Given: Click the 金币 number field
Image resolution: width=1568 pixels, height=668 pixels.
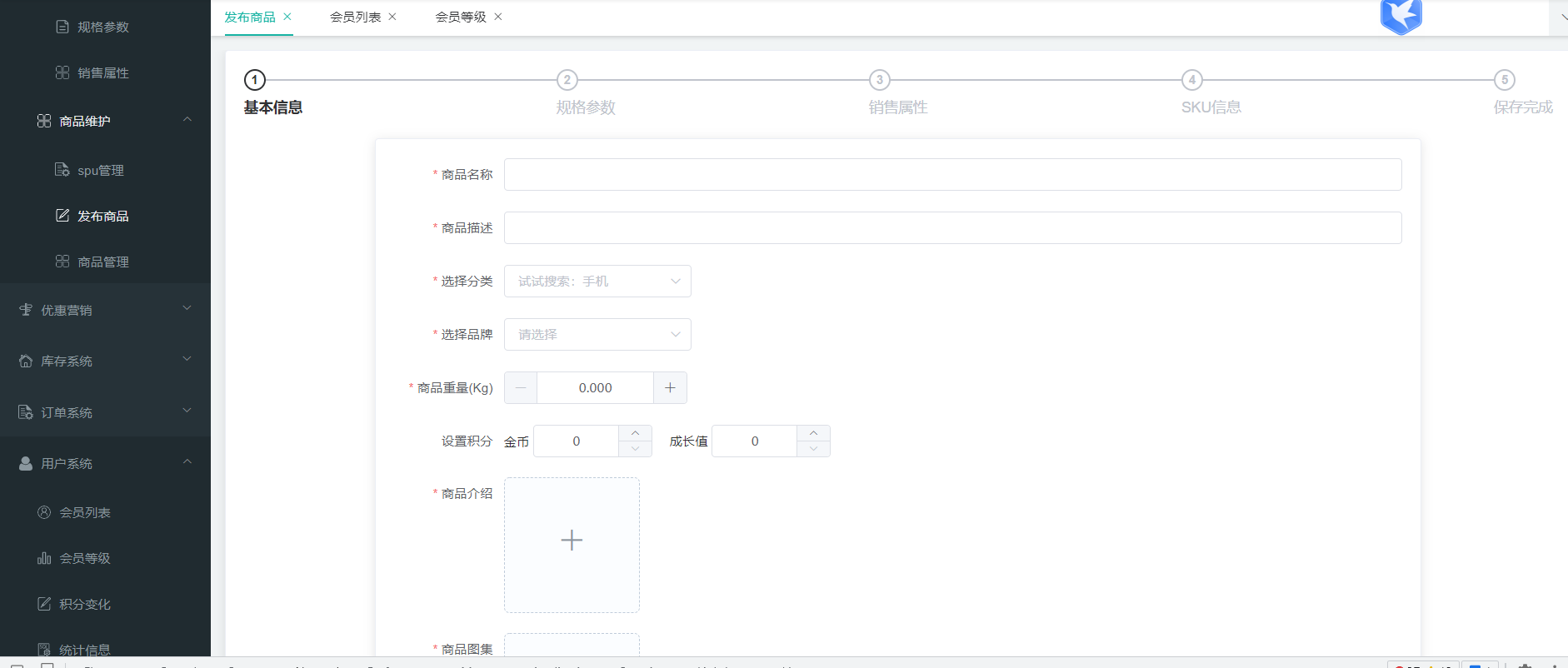Looking at the screenshot, I should 577,441.
